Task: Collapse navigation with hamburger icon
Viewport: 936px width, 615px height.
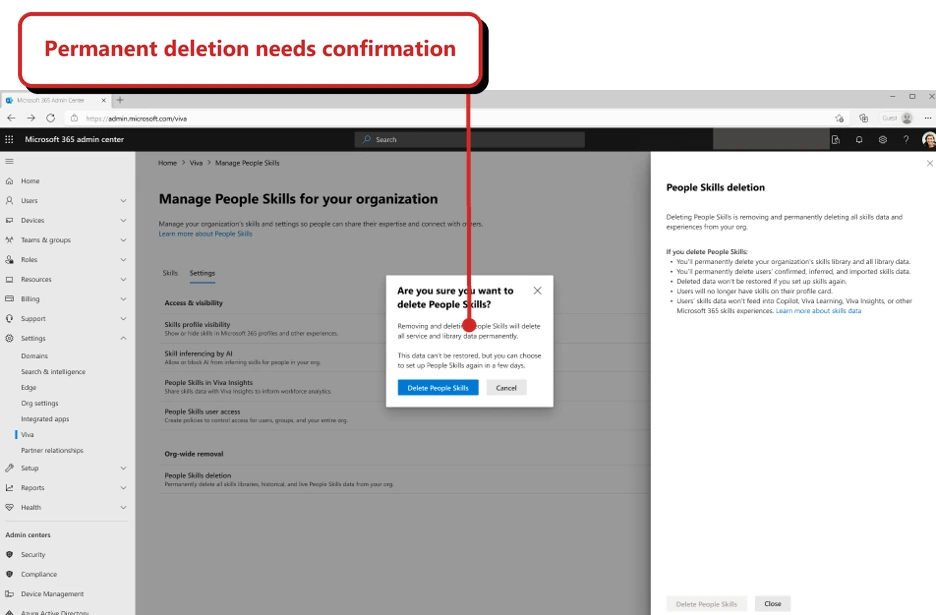Action: [x=9, y=161]
